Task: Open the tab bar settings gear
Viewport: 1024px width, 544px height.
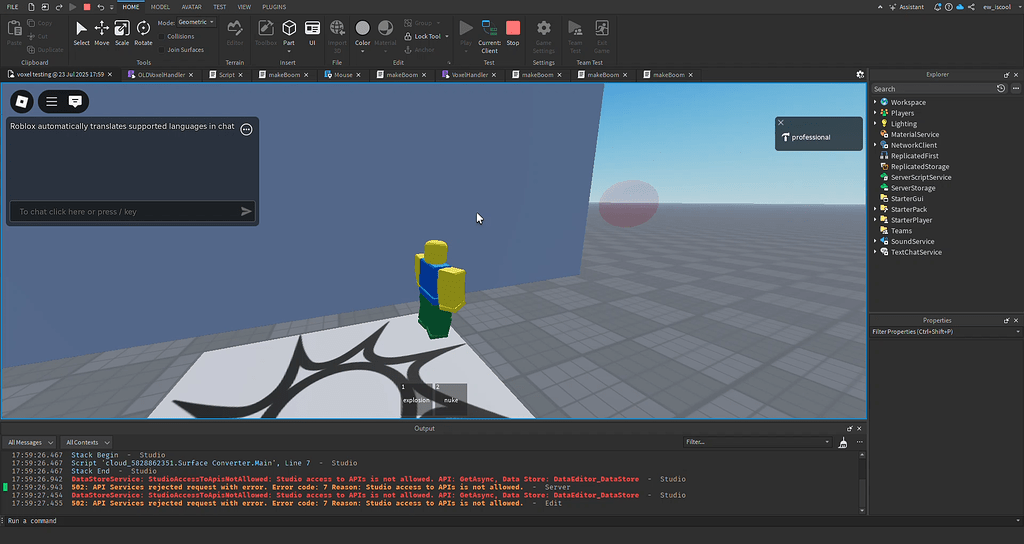Action: [x=860, y=74]
